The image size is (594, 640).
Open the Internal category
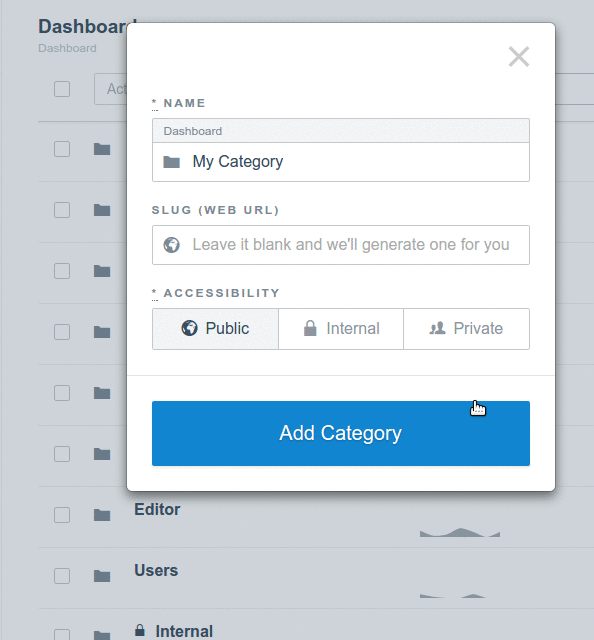tap(184, 631)
